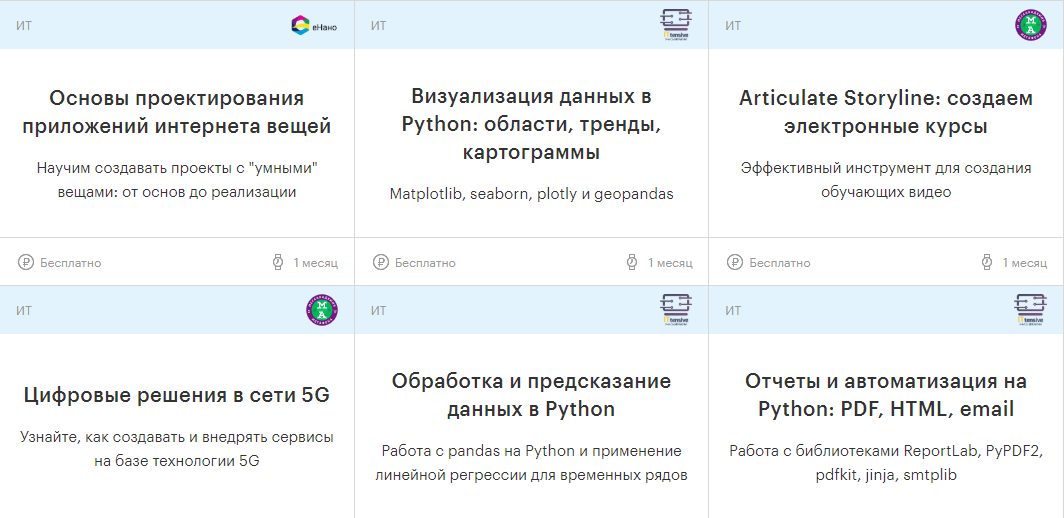
Task: Click the purple round logo on the 5G card
Action: click(x=322, y=311)
